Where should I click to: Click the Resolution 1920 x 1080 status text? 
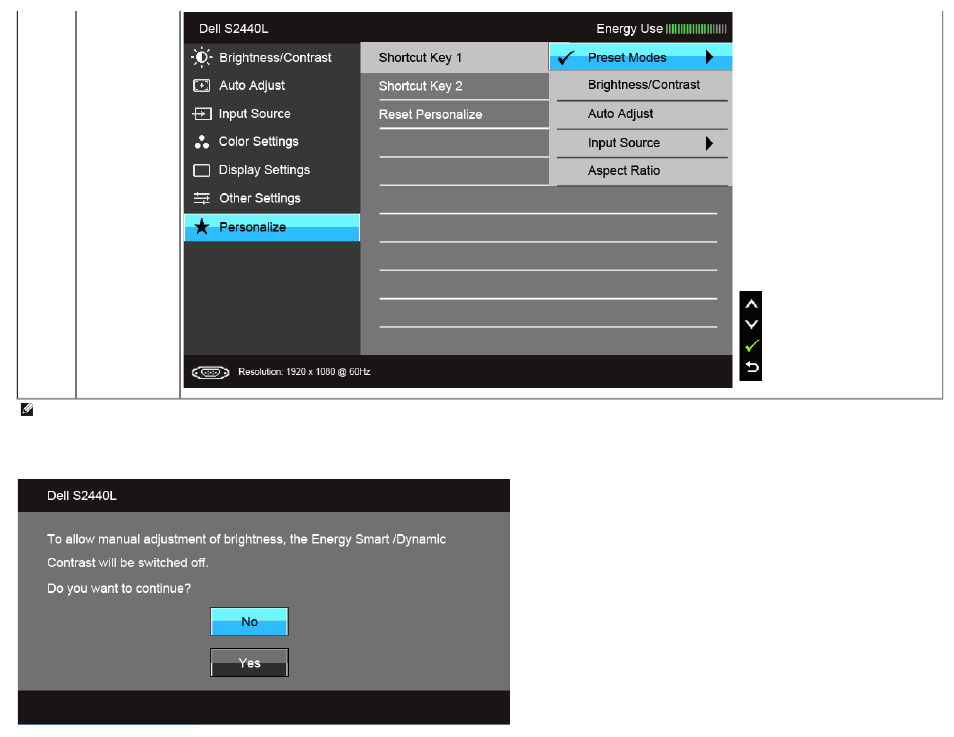304,372
